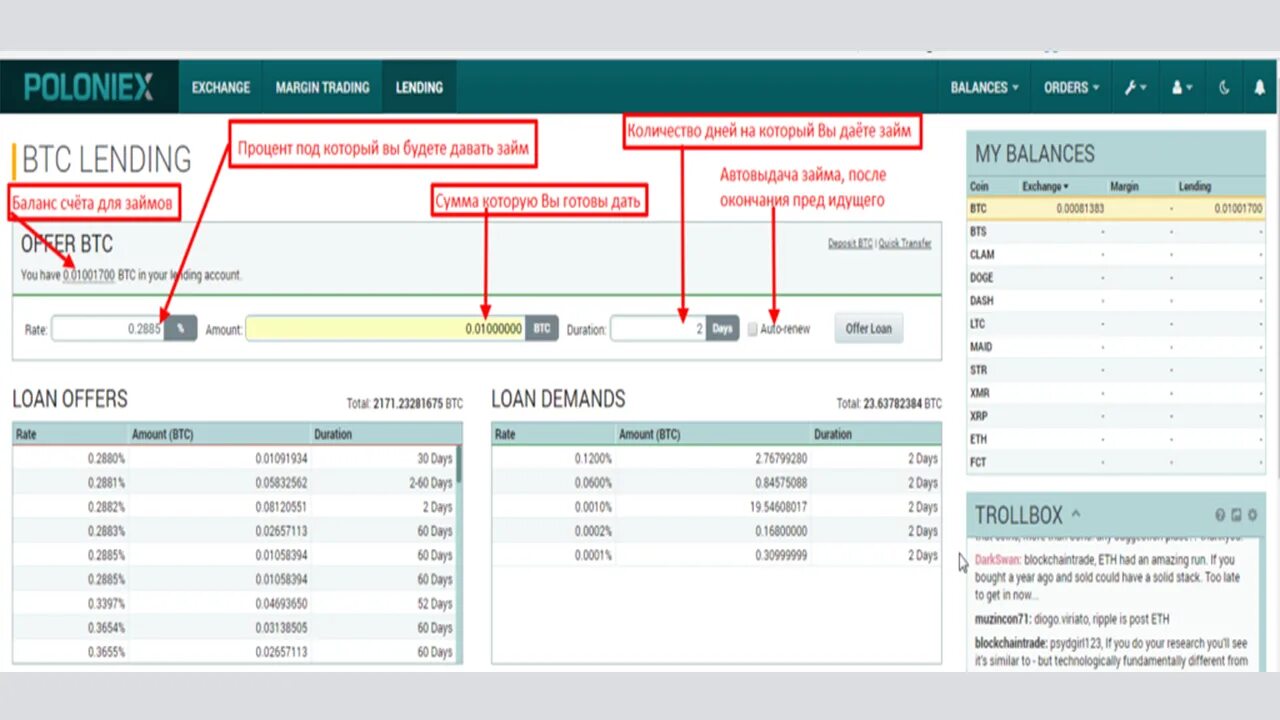Select the 0.3655% loan offer row
This screenshot has width=1280, height=720.
[x=234, y=652]
